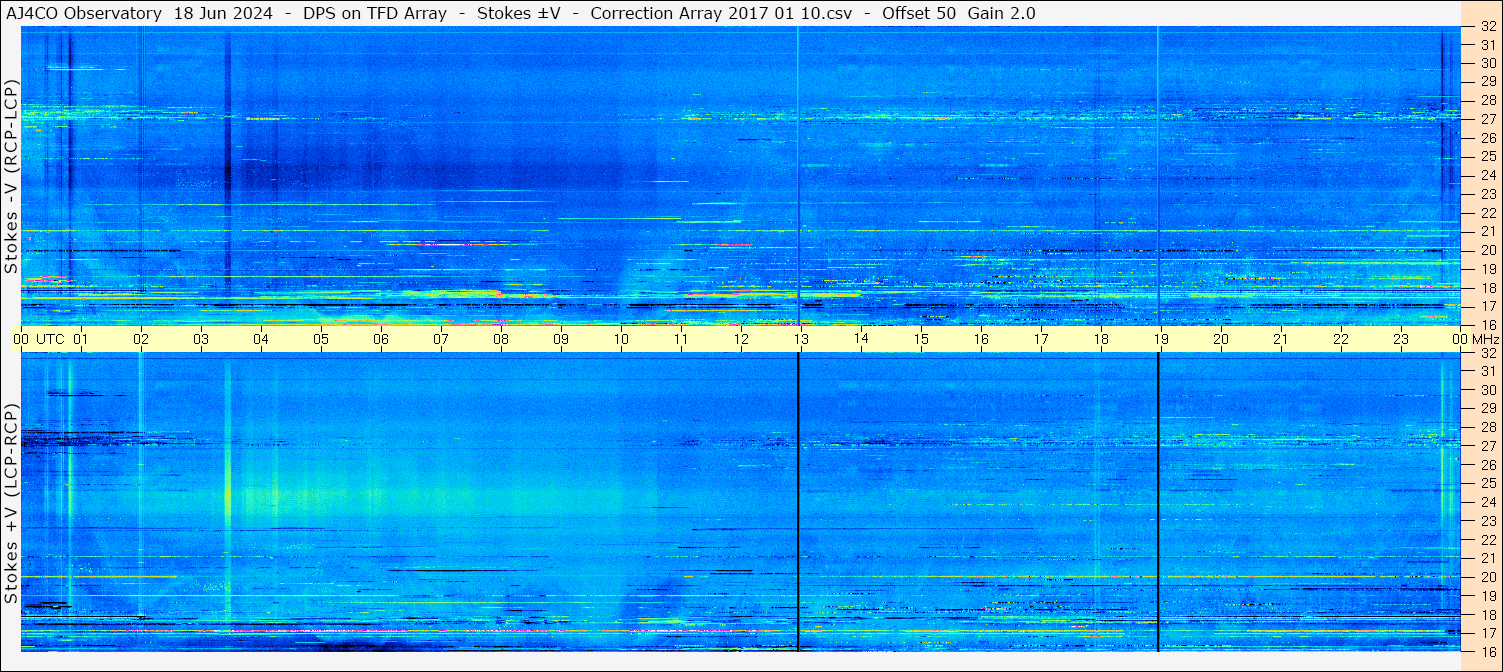Click the "AJ4CO Observatory" title text
The image size is (1503, 672).
(84, 13)
